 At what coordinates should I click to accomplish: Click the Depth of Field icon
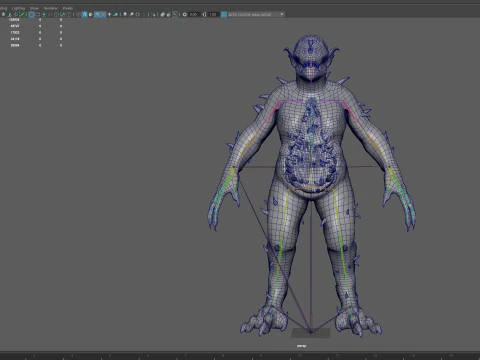[x=144, y=14]
